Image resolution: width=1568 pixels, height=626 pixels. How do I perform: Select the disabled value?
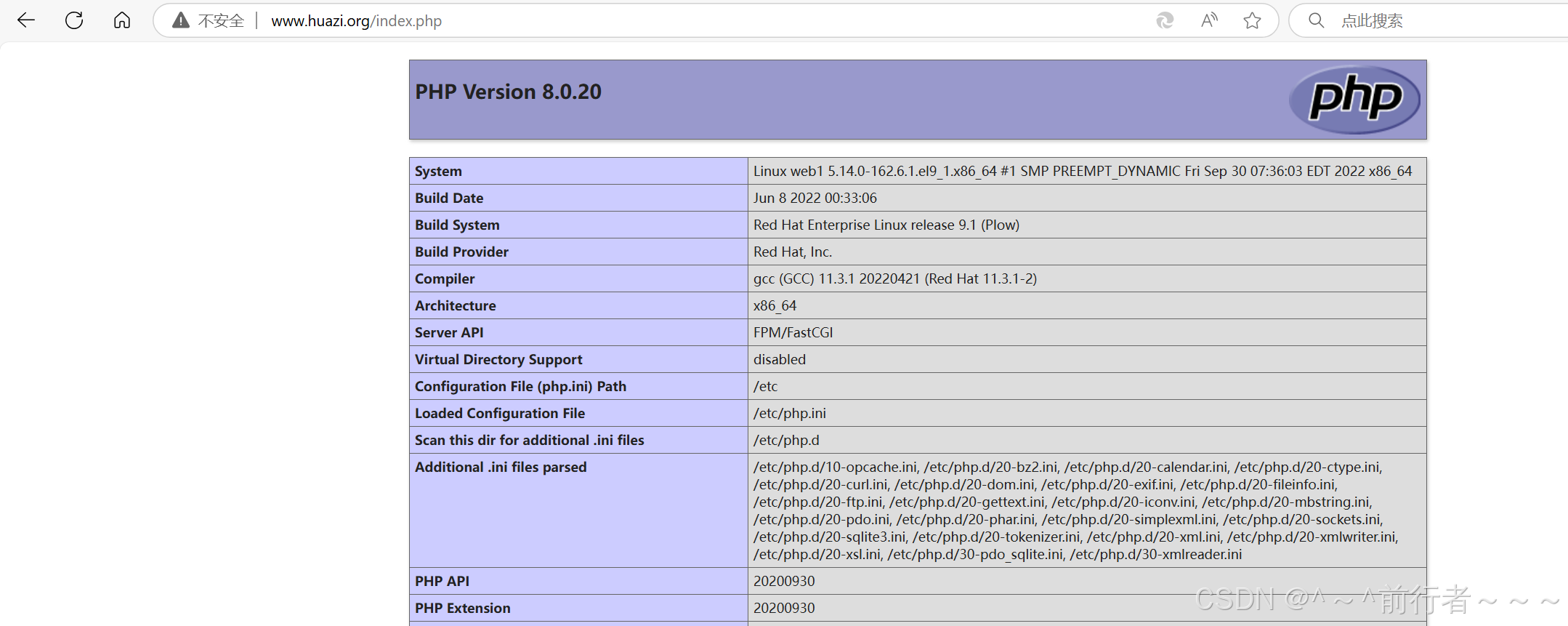click(x=780, y=359)
